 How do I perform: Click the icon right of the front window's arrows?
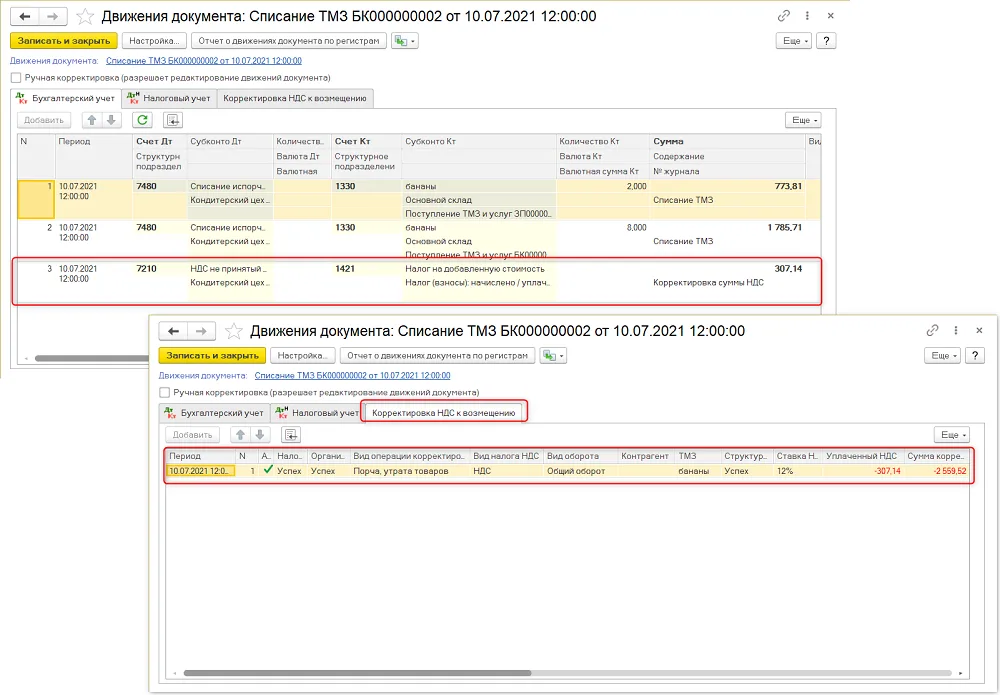click(291, 435)
